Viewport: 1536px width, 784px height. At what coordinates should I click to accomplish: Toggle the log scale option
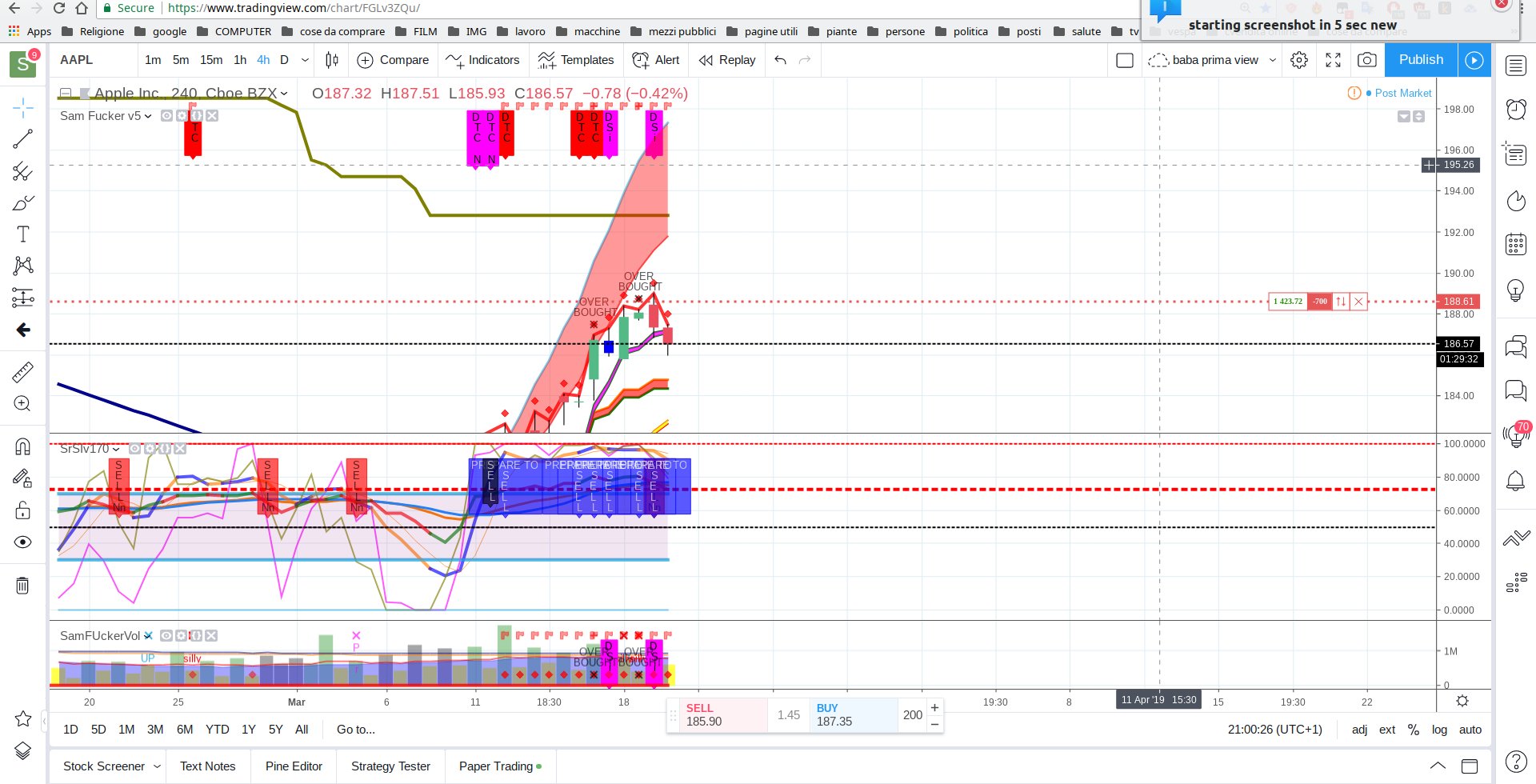click(x=1440, y=730)
